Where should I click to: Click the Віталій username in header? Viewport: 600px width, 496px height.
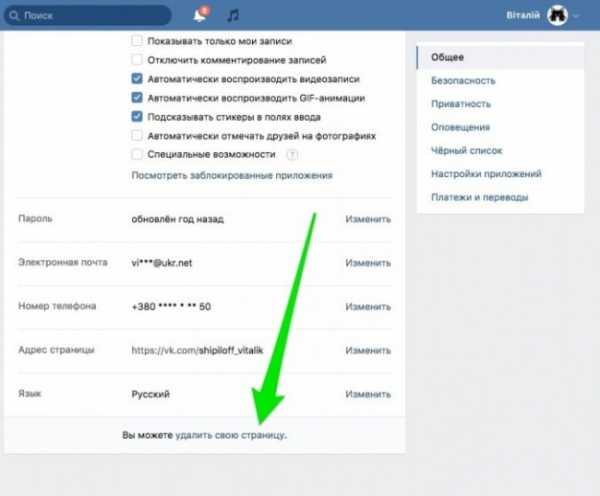click(x=523, y=15)
